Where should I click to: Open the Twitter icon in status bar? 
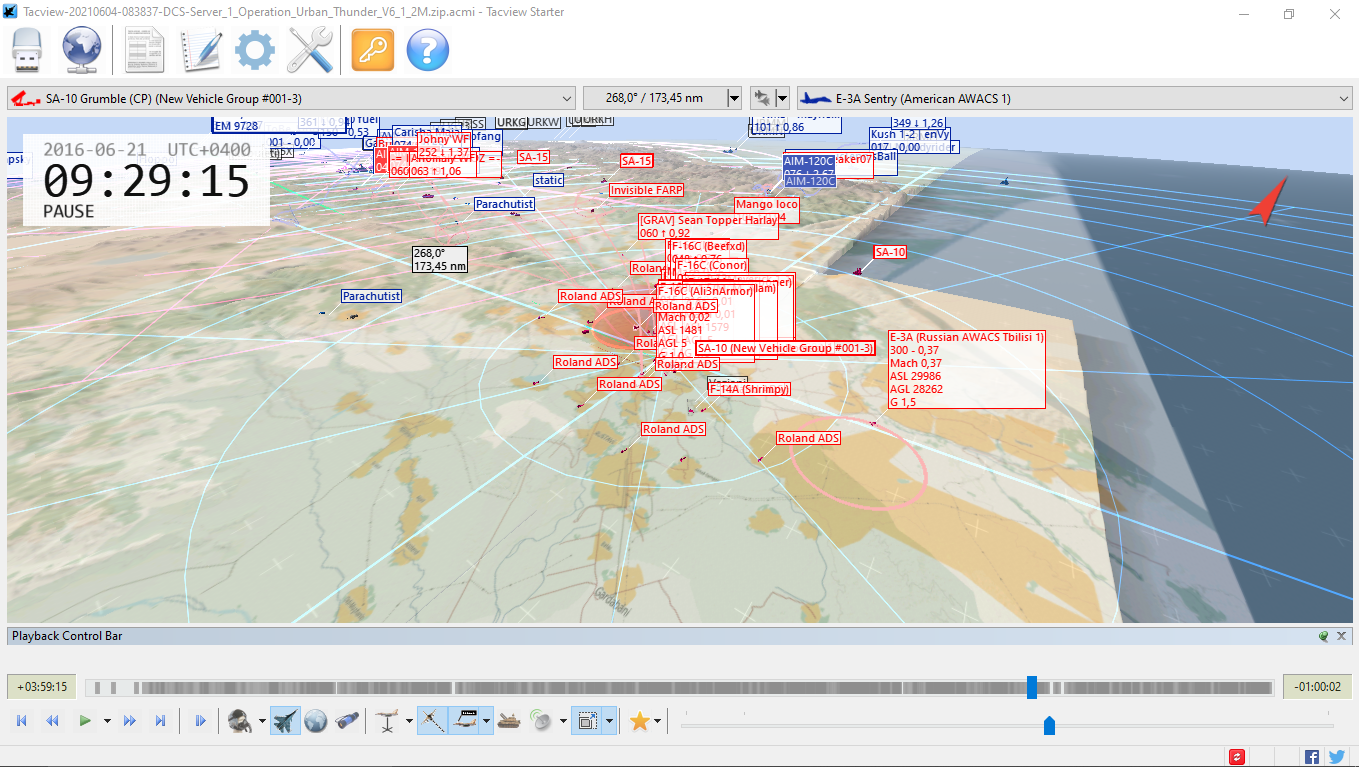pyautogui.click(x=1337, y=757)
